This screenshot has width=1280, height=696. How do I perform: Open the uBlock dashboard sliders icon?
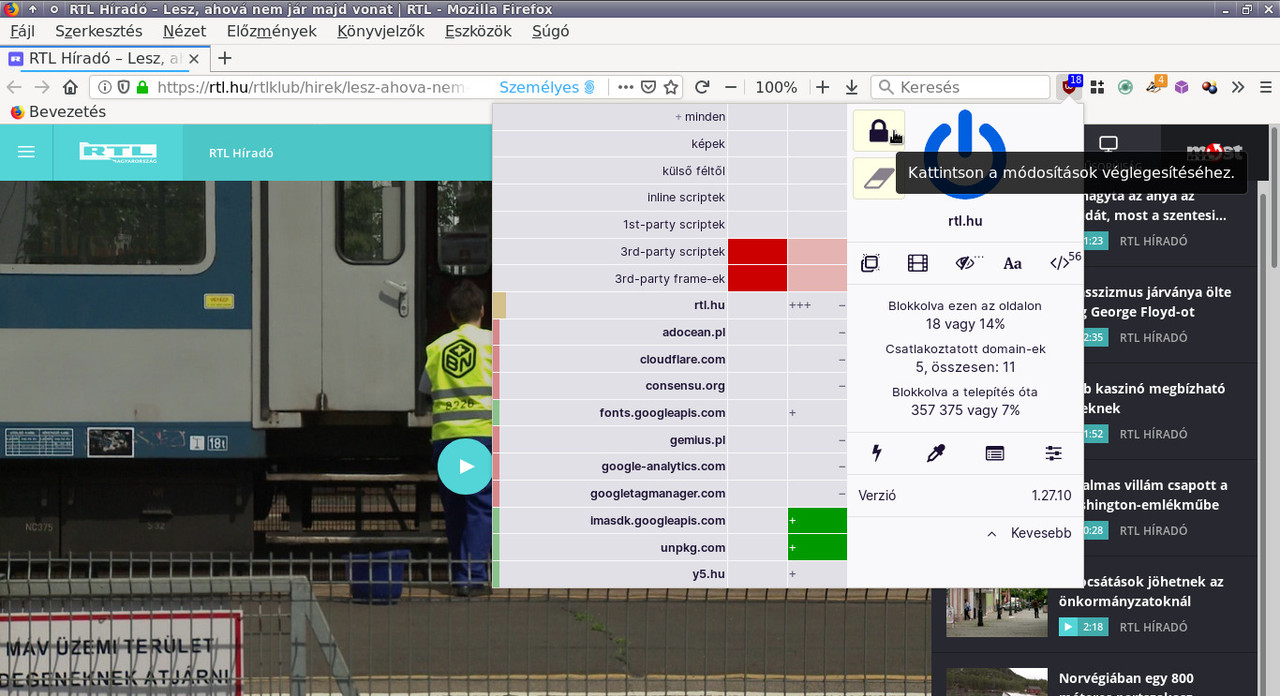pyautogui.click(x=1054, y=453)
